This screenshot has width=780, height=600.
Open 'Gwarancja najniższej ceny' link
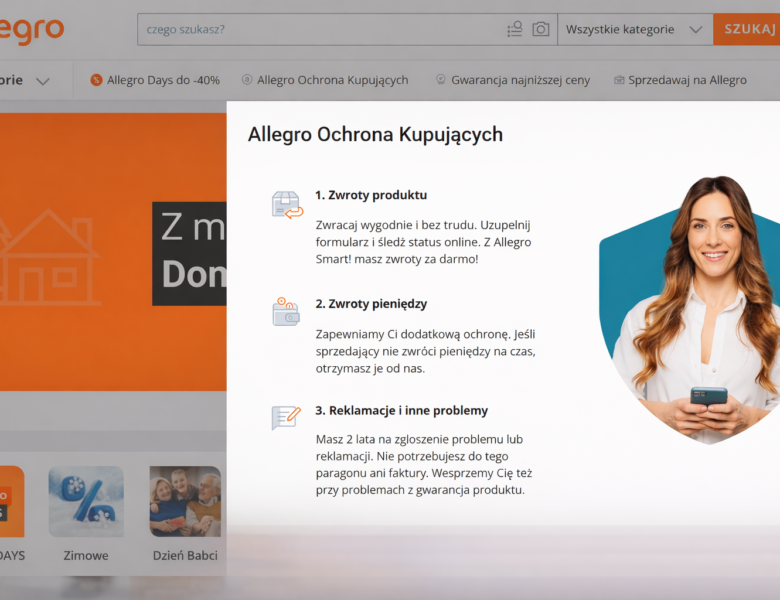click(x=520, y=80)
